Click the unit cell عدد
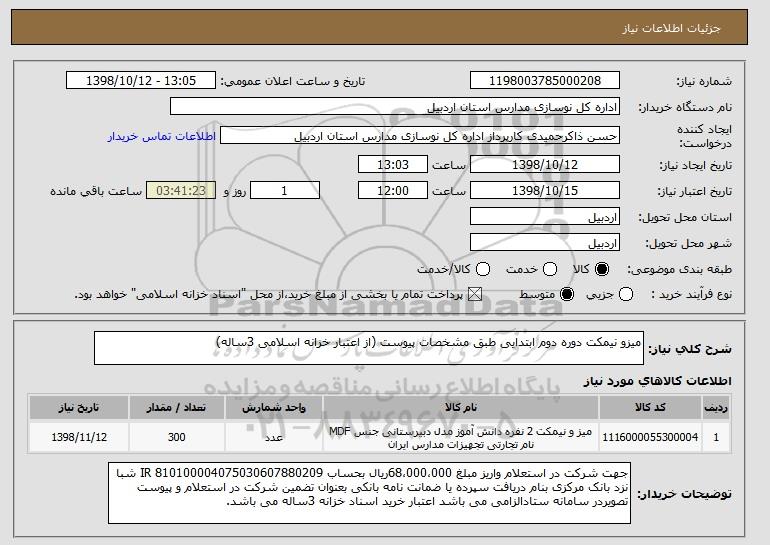This screenshot has height=545, width=770. coord(274,437)
